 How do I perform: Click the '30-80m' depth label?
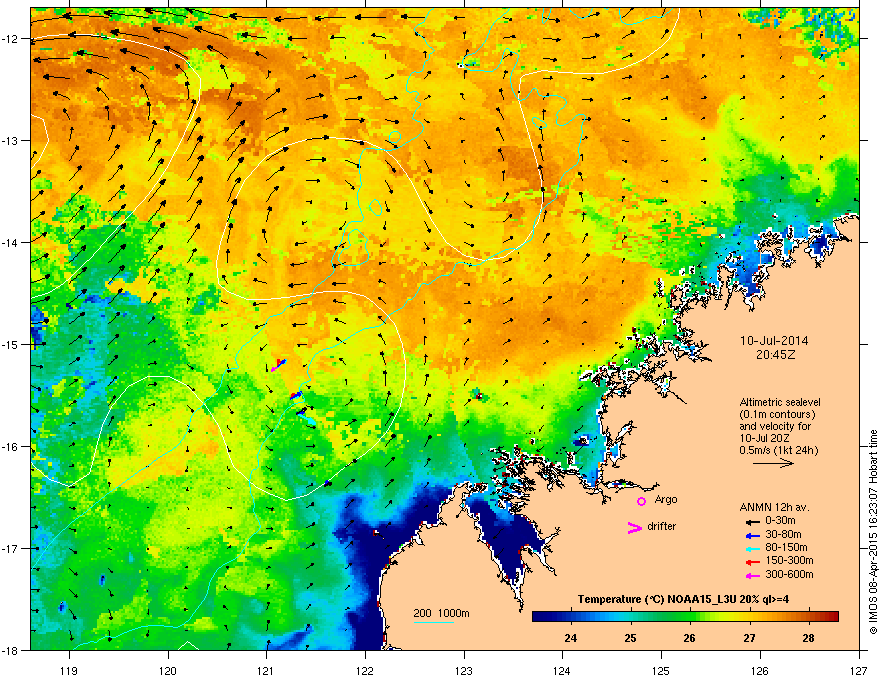[783, 535]
